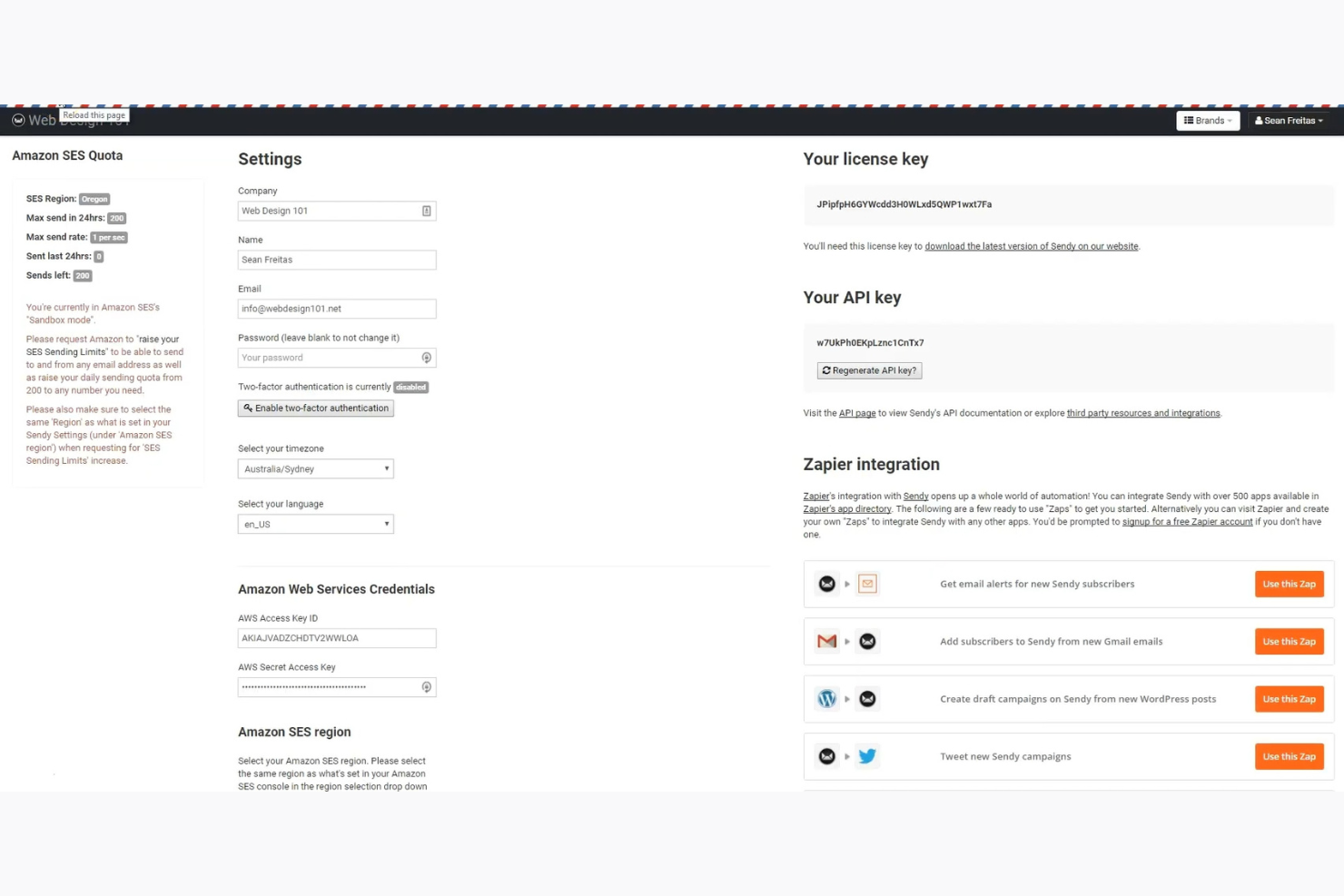
Task: Click 'Get email alerts for new Sendy subscribers'
Action: tap(1037, 584)
